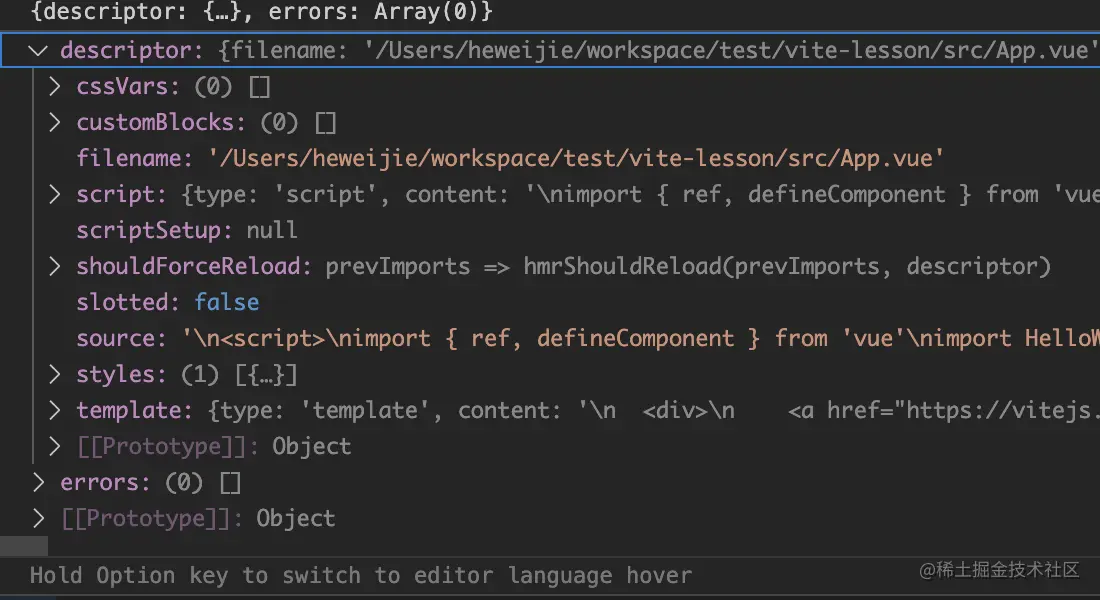
Task: Click the Hold Option key hint text
Action: [x=361, y=575]
